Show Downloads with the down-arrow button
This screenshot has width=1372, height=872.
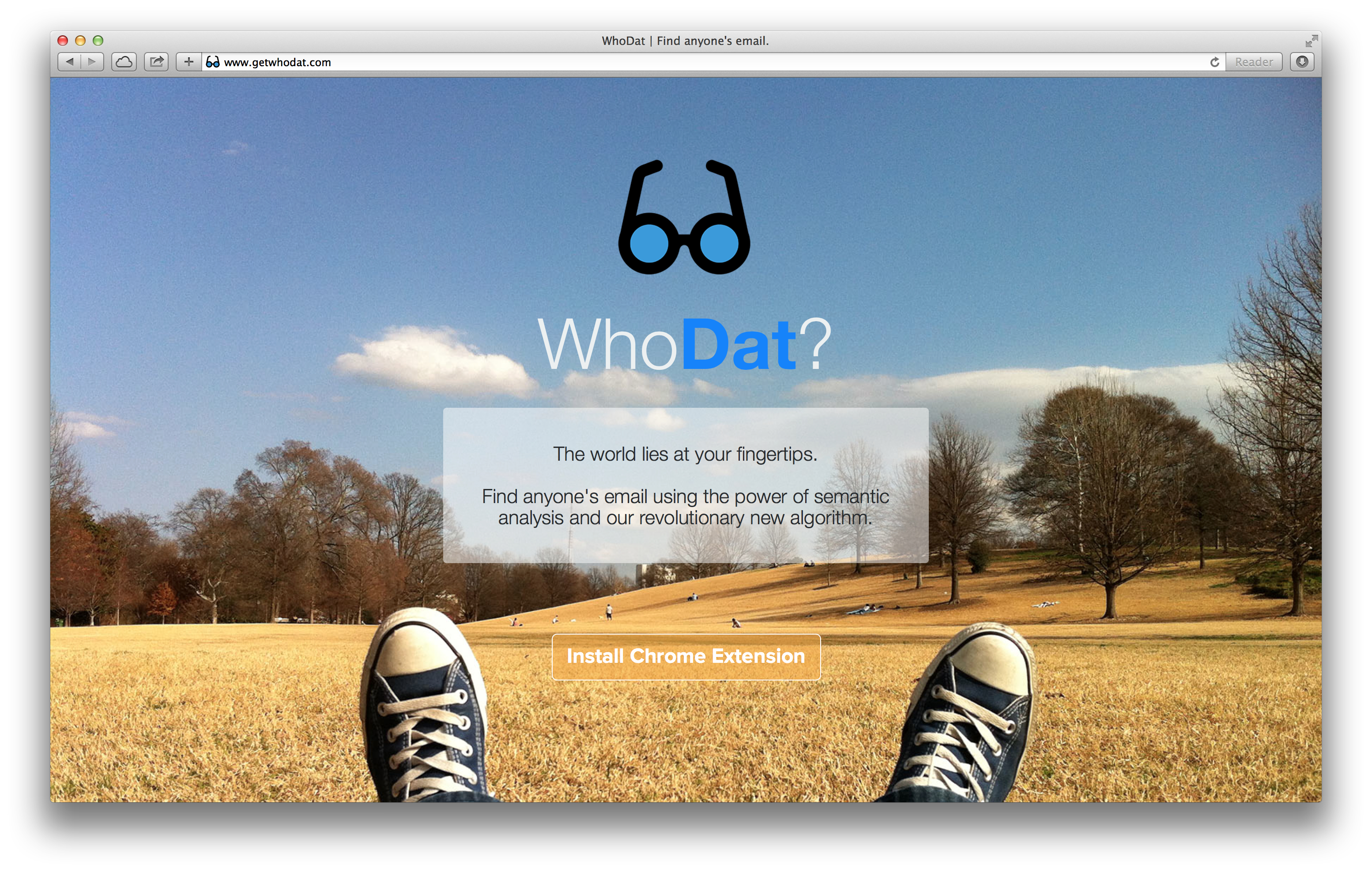pyautogui.click(x=1302, y=61)
